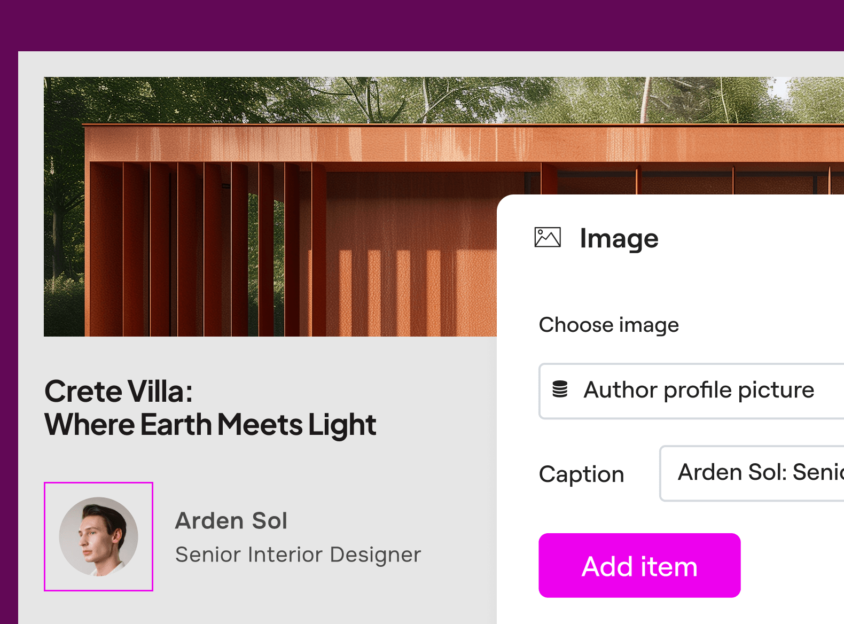The image size is (844, 624).
Task: Click the Caption label
Action: [x=581, y=474]
